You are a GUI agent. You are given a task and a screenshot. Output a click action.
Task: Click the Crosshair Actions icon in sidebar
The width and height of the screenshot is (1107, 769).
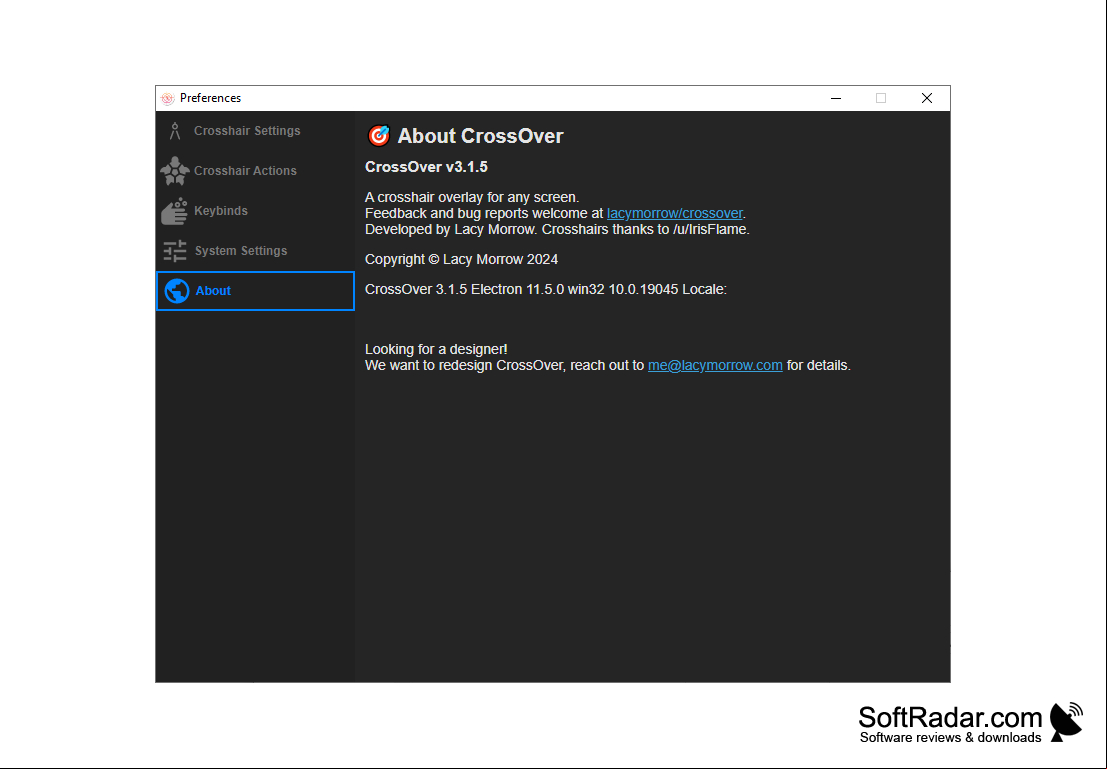174,171
